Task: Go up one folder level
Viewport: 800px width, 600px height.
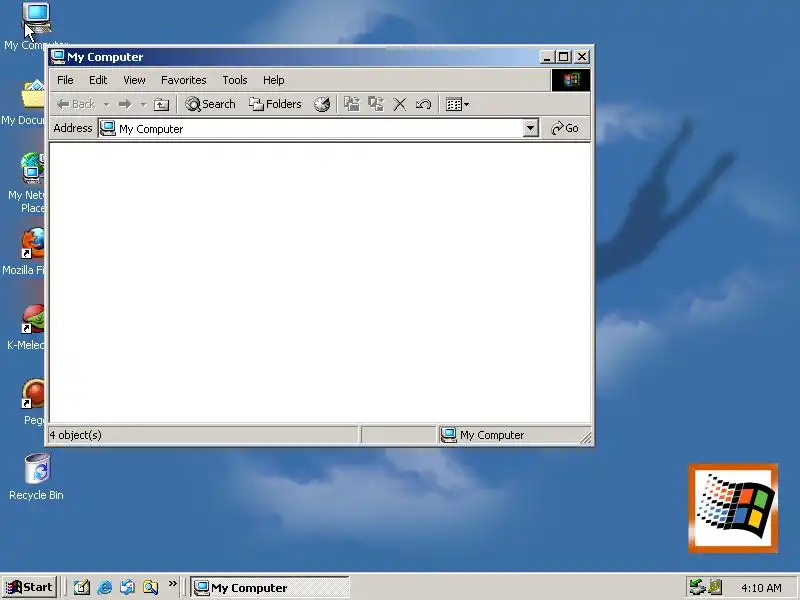Action: (x=162, y=105)
